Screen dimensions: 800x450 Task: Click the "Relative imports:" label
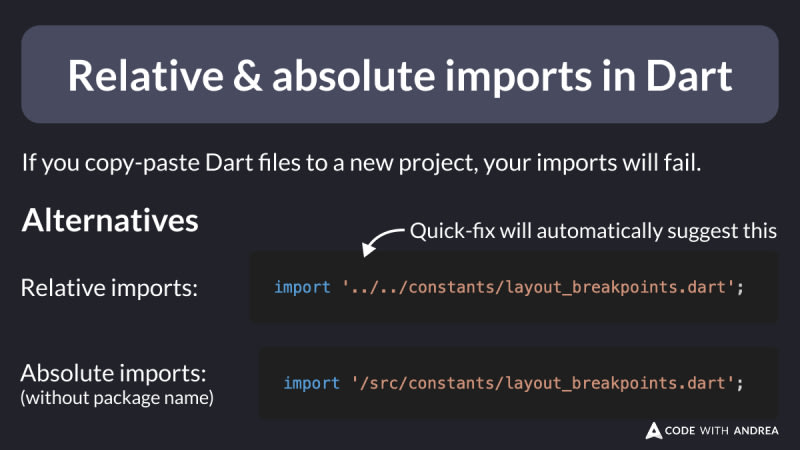(x=109, y=288)
